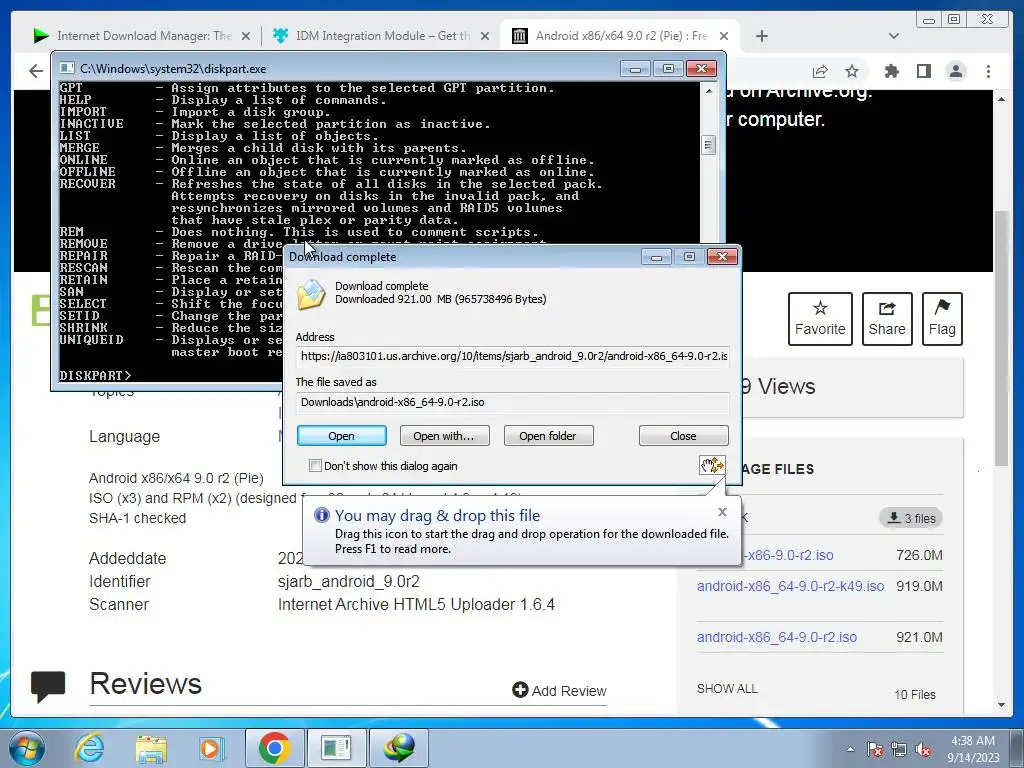
Task: Click the Share button on archive page
Action: 887,319
